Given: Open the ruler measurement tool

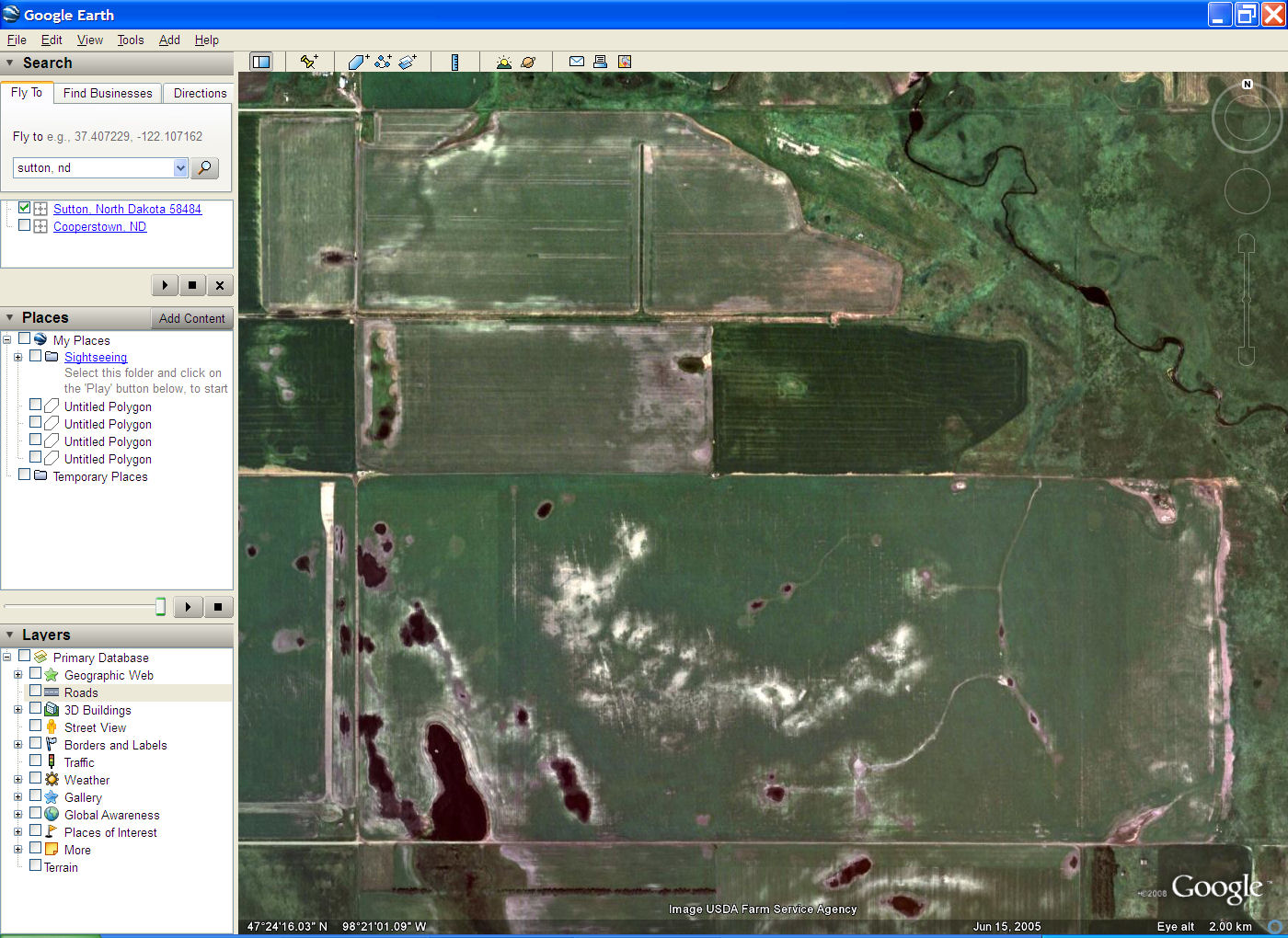Looking at the screenshot, I should coord(454,62).
